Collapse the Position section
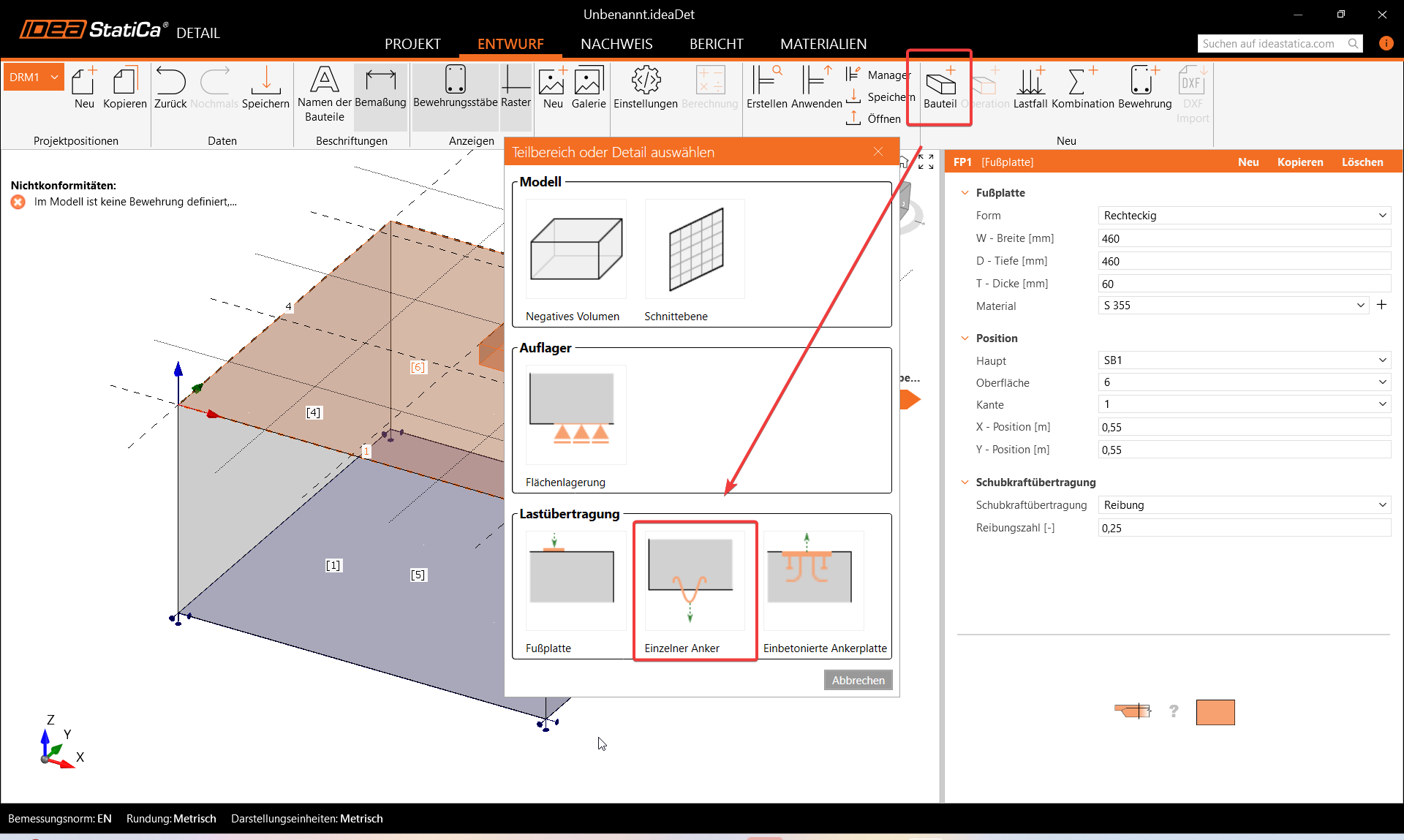 [x=965, y=338]
